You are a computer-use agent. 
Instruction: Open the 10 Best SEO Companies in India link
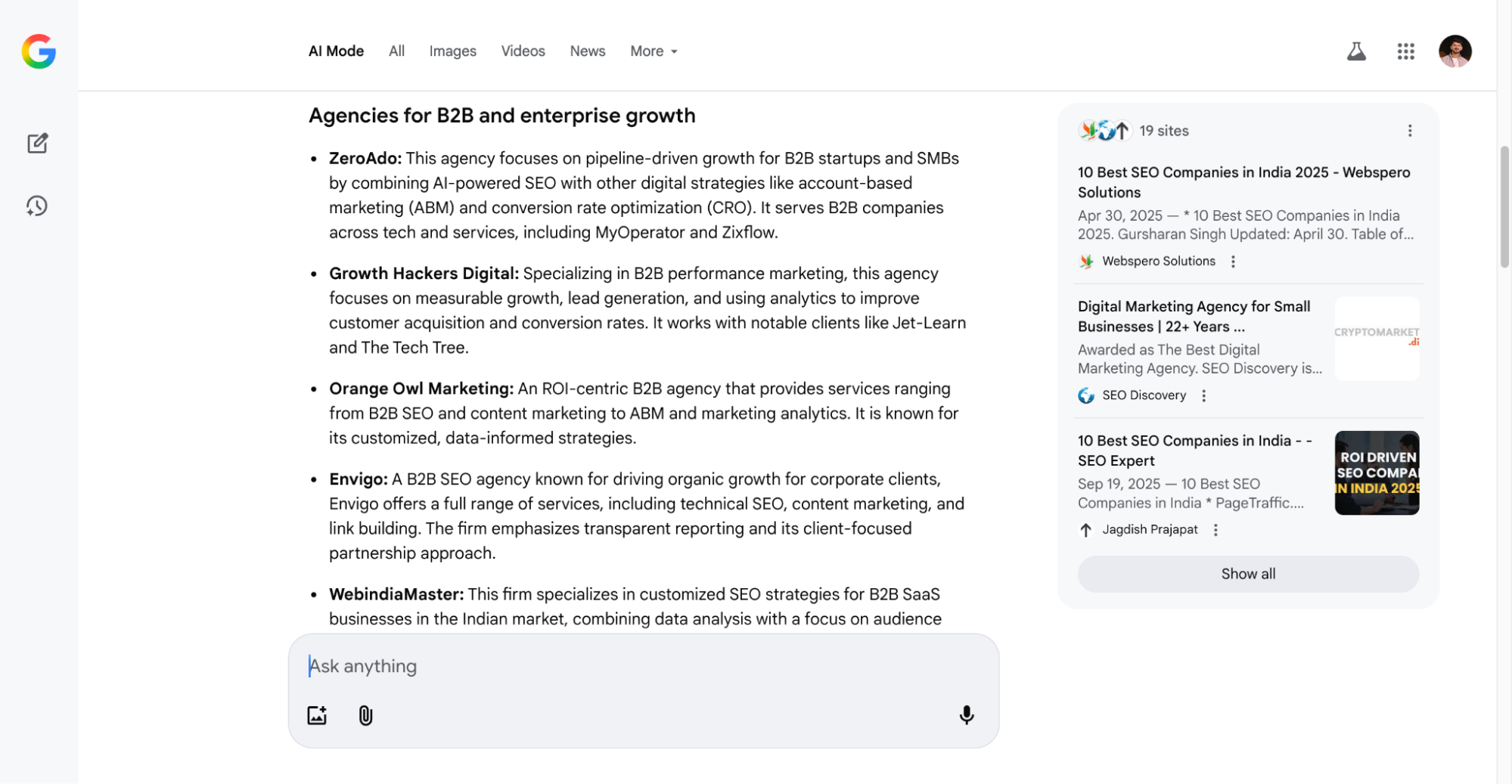[x=1243, y=181]
